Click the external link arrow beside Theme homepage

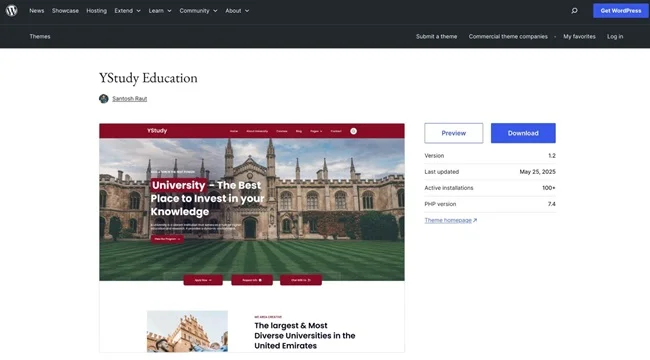[x=475, y=220]
